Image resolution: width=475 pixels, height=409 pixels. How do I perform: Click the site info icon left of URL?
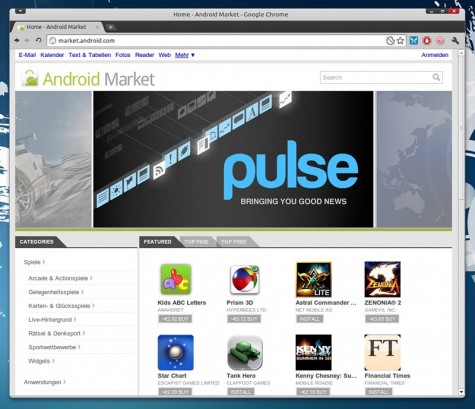pyautogui.click(x=52, y=41)
